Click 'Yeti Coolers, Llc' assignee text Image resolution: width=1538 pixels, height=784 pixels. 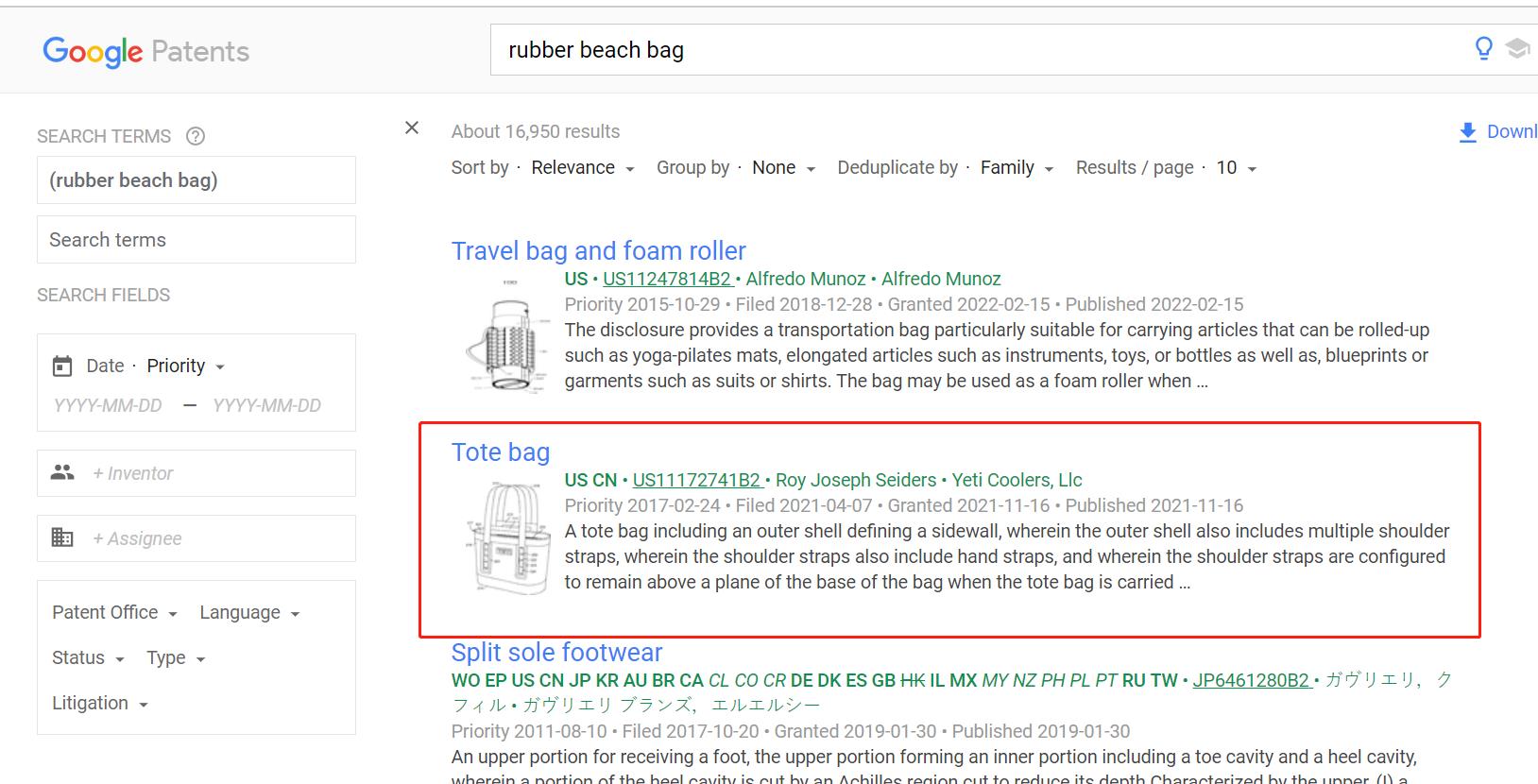tap(1017, 480)
